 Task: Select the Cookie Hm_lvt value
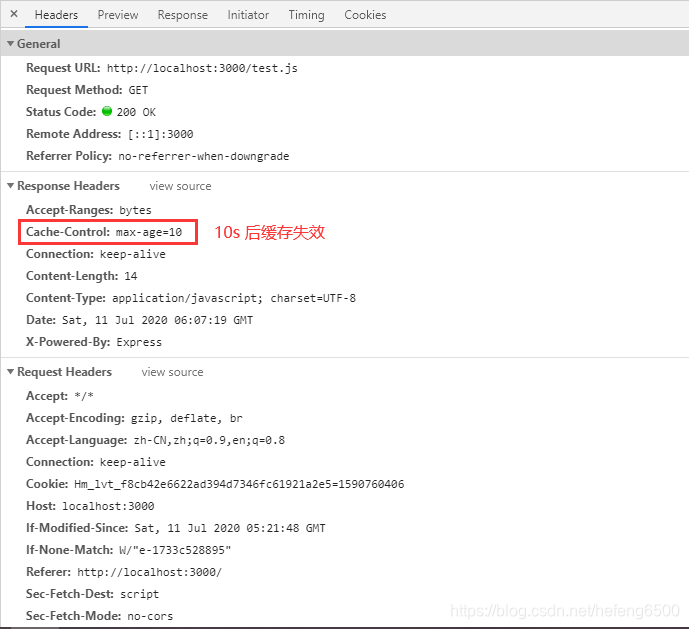(239, 484)
